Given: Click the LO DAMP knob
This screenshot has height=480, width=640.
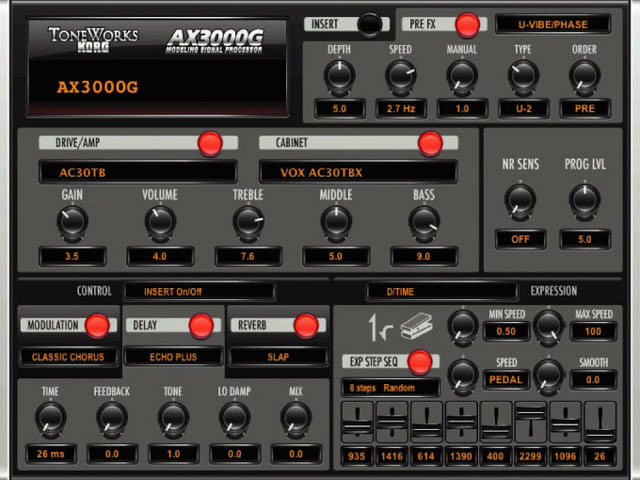Looking at the screenshot, I should [x=234, y=419].
